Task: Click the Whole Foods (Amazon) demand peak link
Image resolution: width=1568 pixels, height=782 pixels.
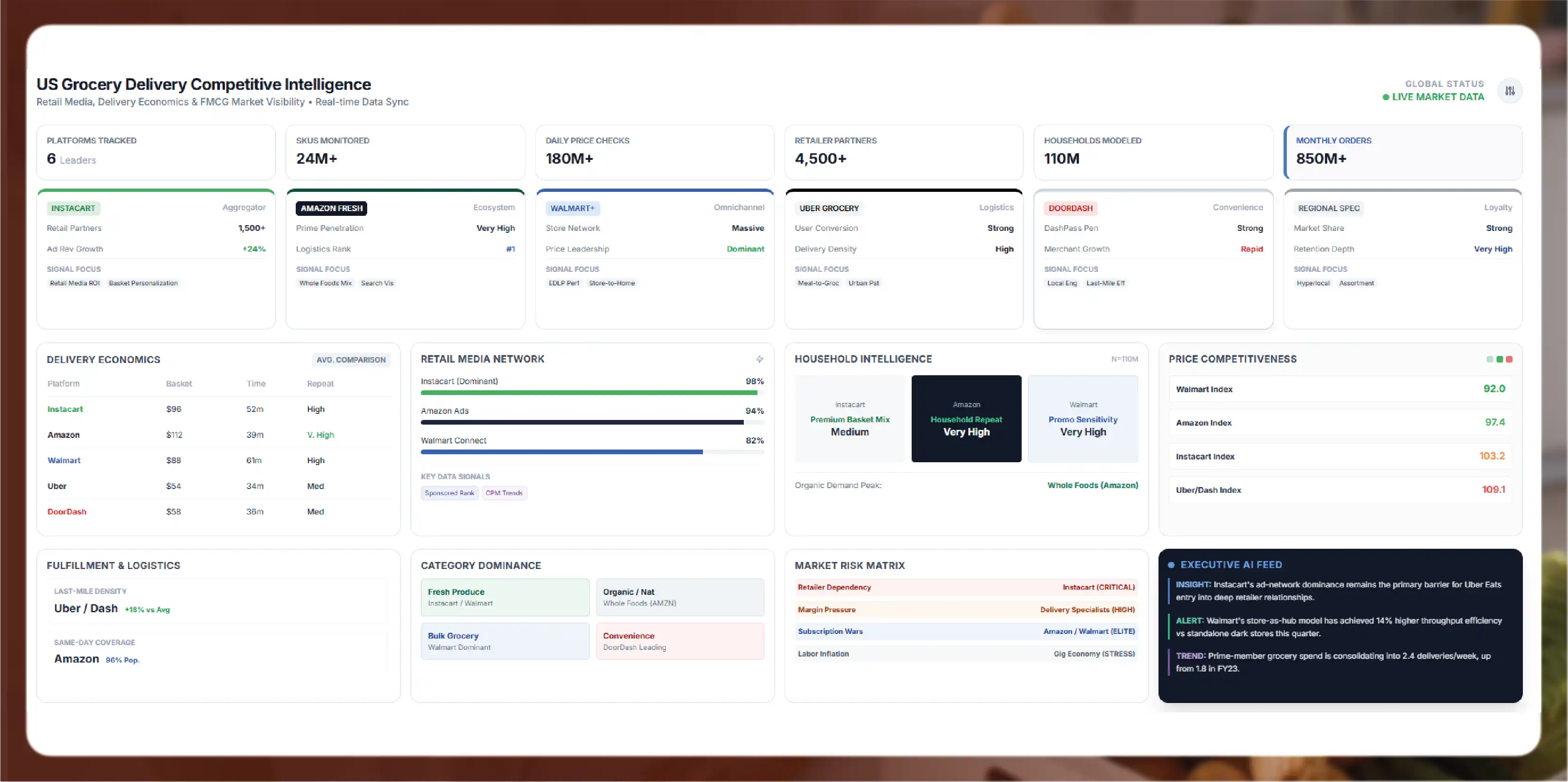Action: tap(1093, 485)
